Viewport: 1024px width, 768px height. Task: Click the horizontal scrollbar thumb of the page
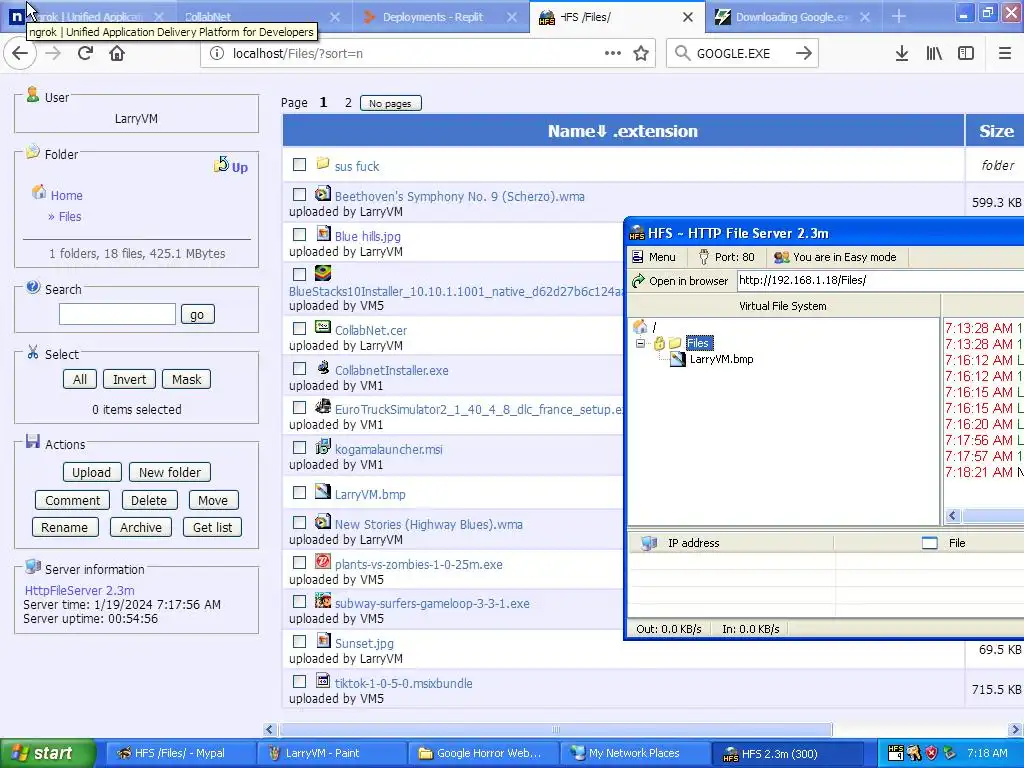coord(556,729)
